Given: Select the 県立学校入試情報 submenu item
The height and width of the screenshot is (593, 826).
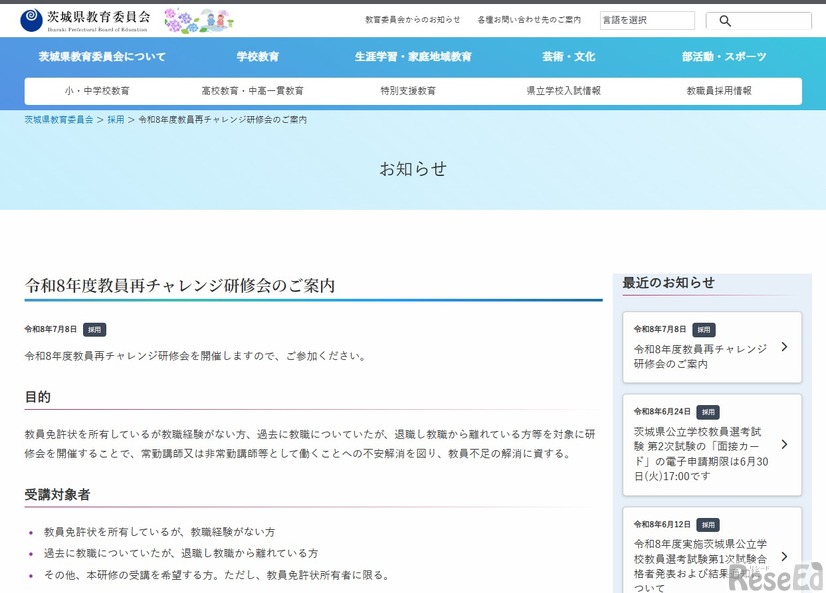Looking at the screenshot, I should [x=563, y=91].
